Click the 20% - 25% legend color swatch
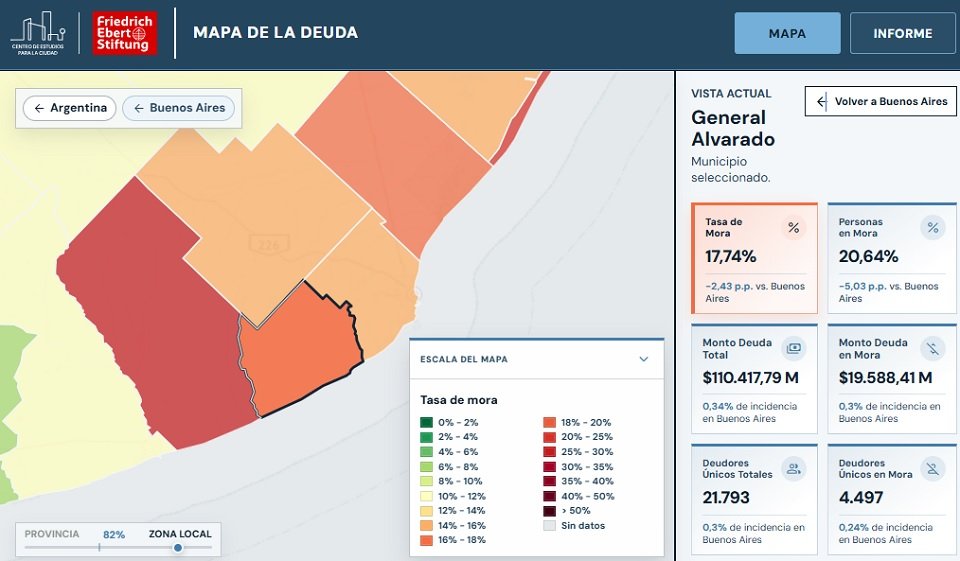This screenshot has width=960, height=561. click(549, 437)
